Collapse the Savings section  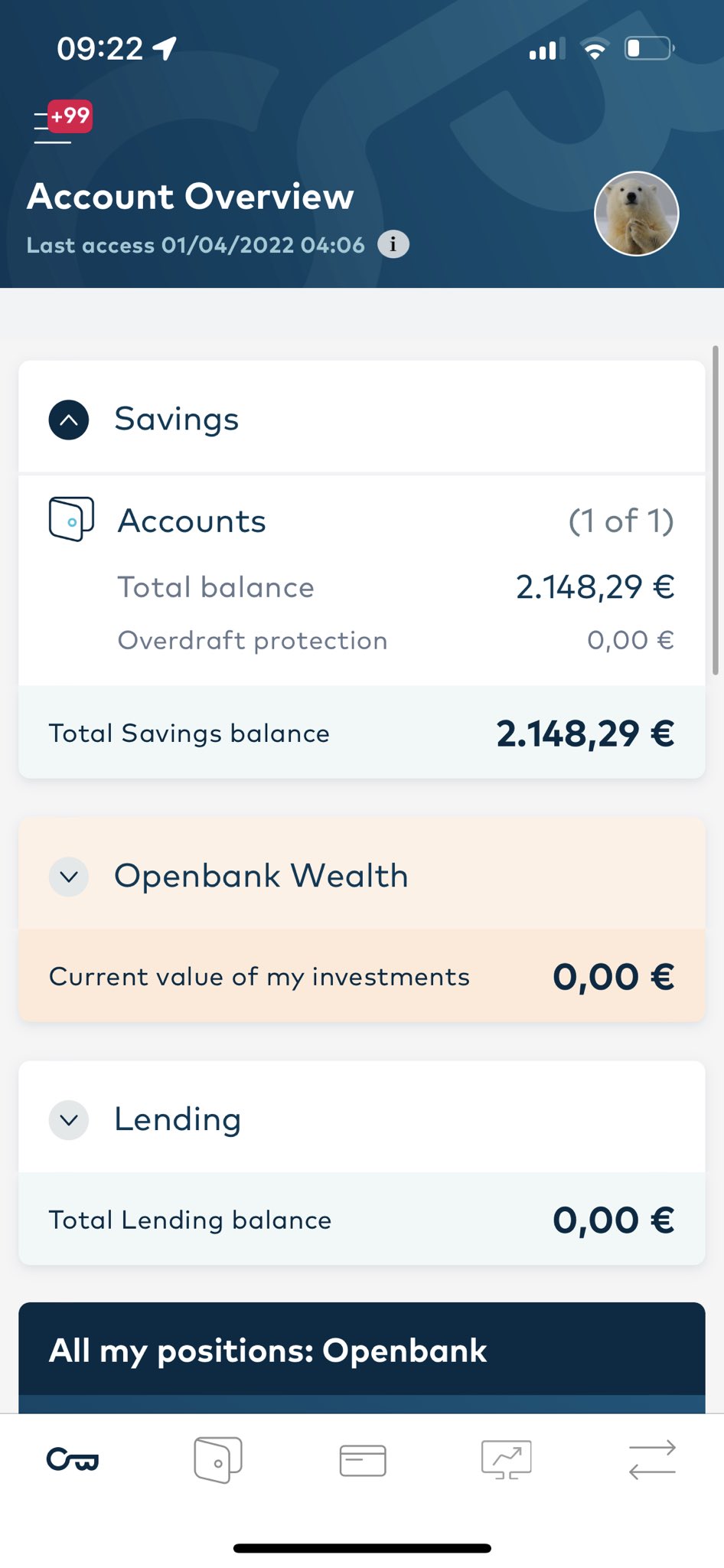pos(69,420)
